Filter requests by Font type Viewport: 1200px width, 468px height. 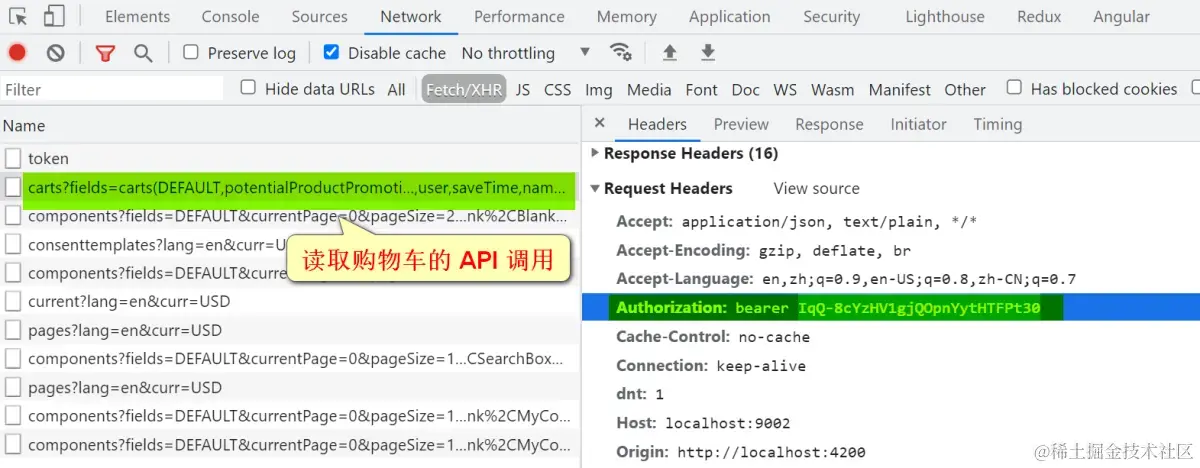click(701, 89)
